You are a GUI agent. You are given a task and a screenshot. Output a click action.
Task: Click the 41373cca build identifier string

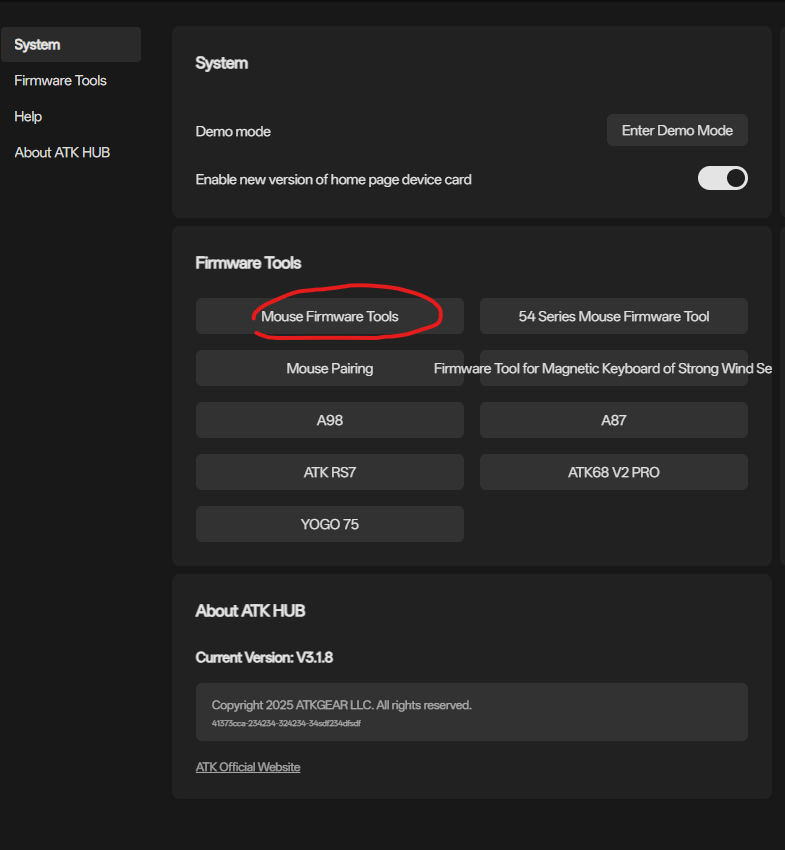click(x=286, y=723)
